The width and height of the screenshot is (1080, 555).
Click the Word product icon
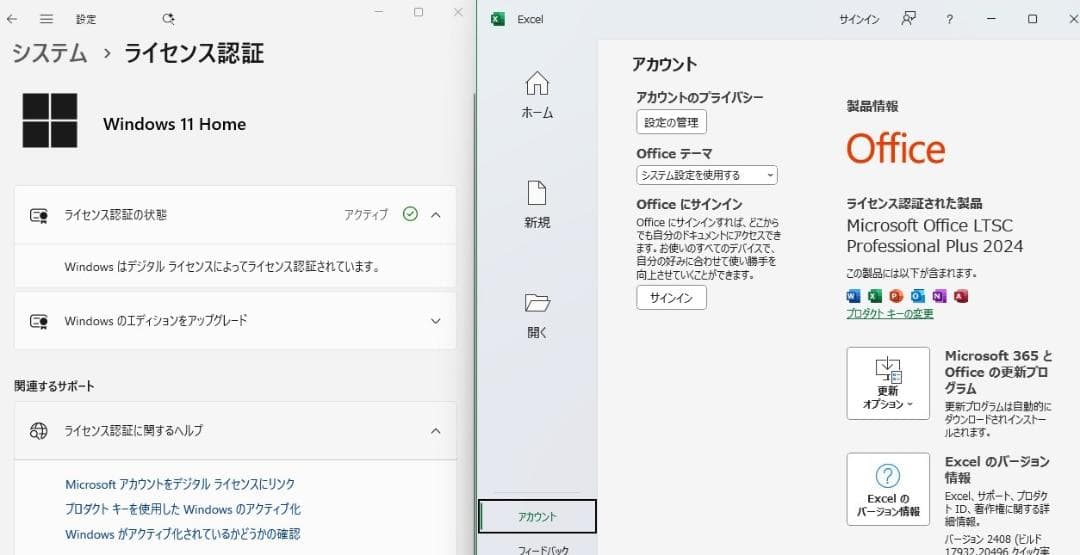[x=853, y=296]
